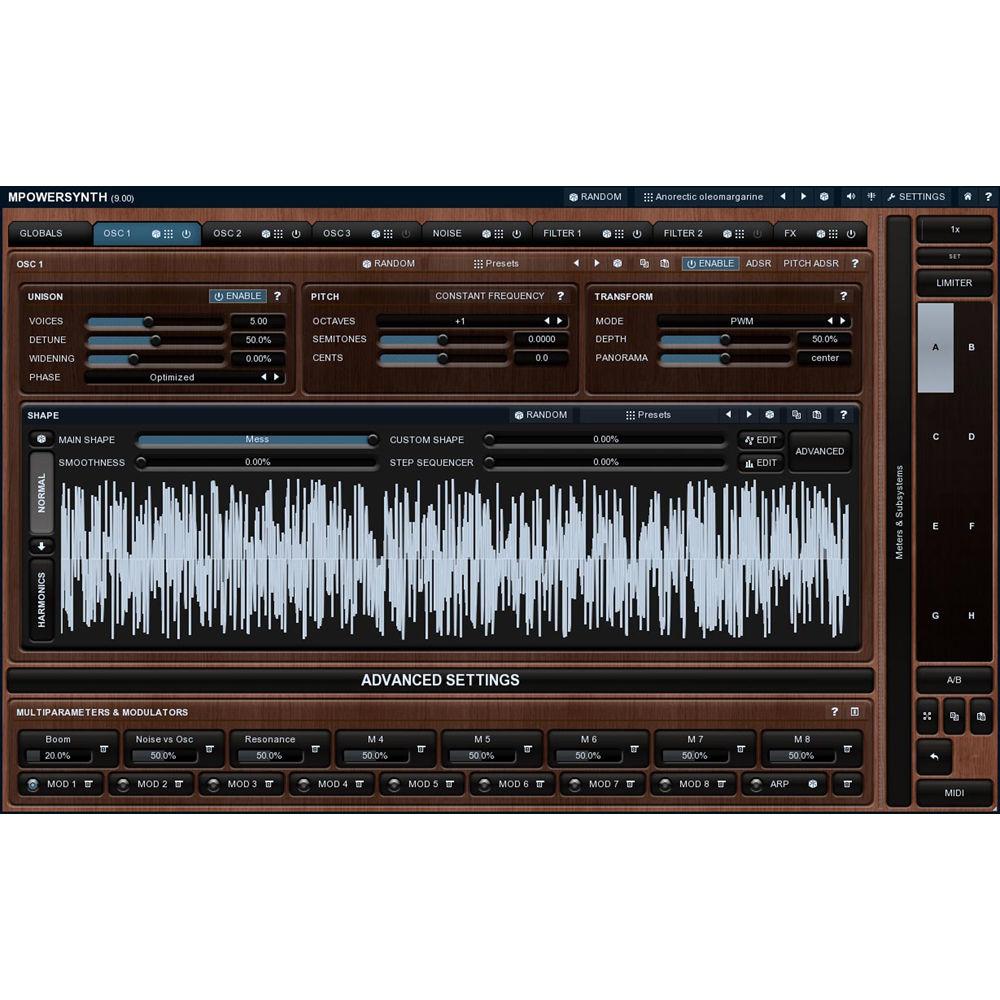Viewport: 1000px width, 1000px height.
Task: Open the CONSTANT FREQUENCY pitch mode selector
Action: [488, 296]
